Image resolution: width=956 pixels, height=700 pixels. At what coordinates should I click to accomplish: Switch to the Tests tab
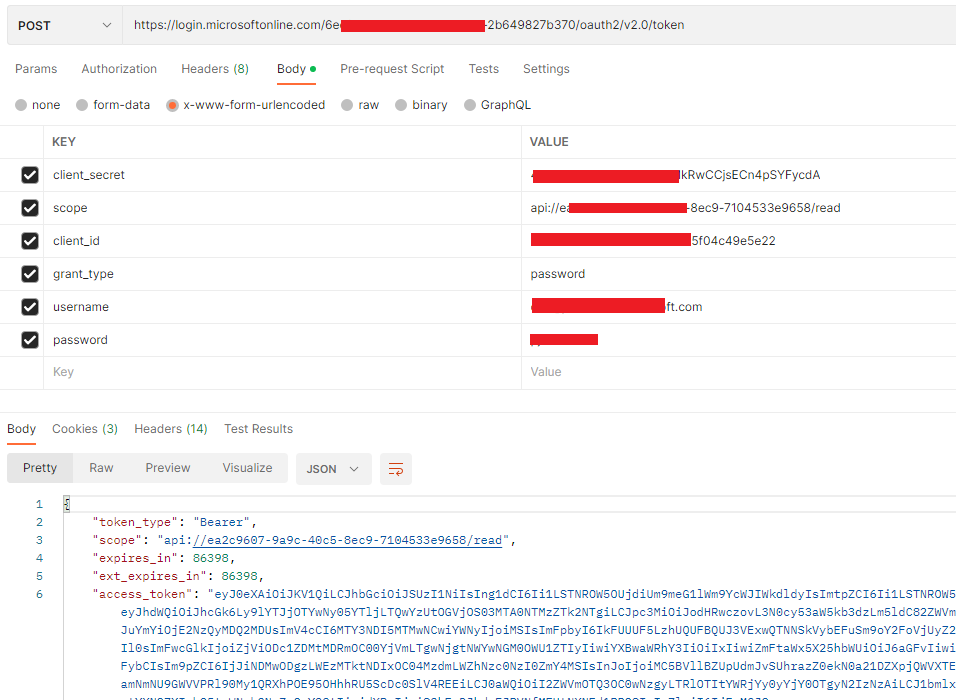484,69
